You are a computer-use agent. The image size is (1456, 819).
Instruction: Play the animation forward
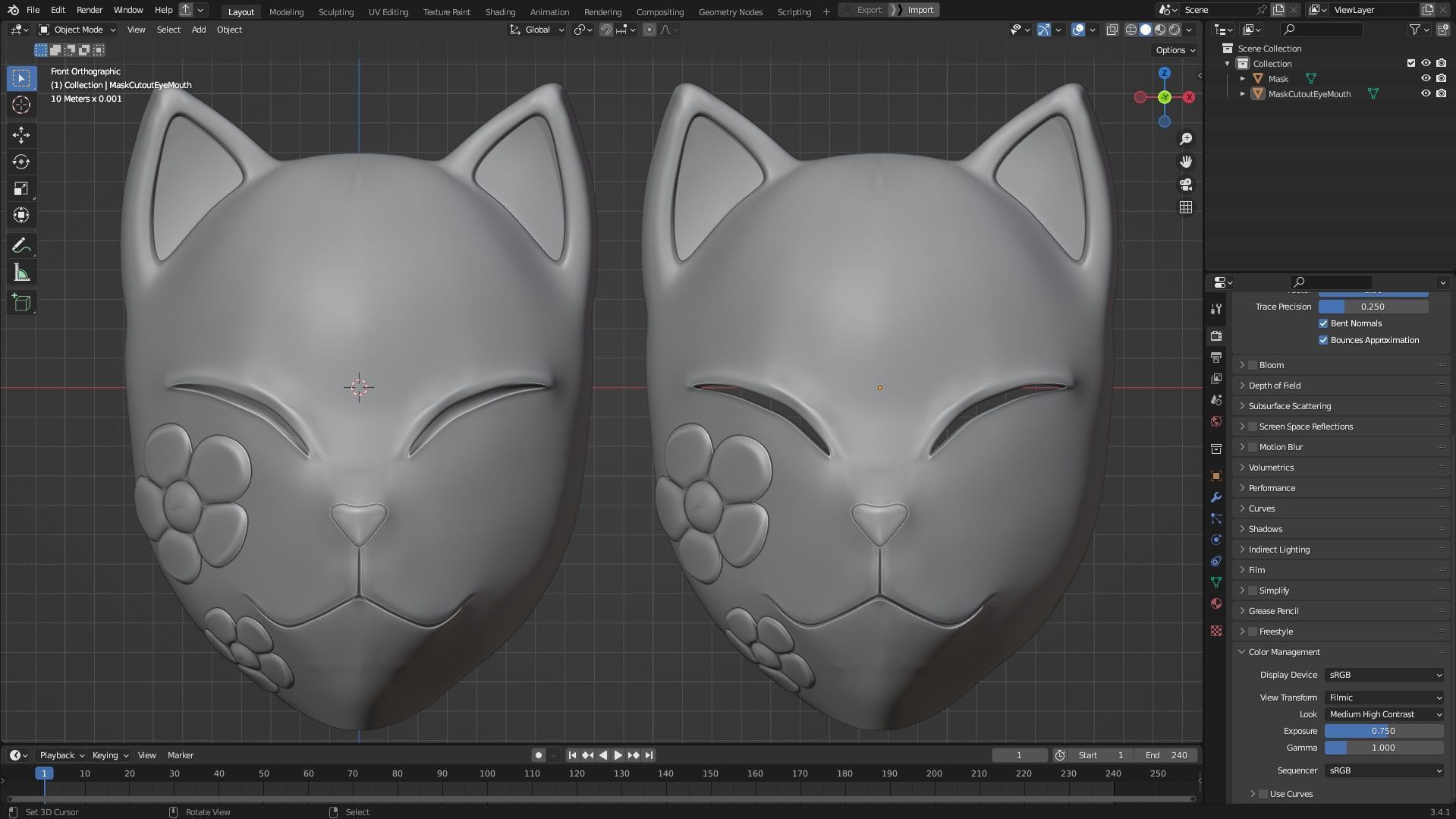(x=618, y=755)
